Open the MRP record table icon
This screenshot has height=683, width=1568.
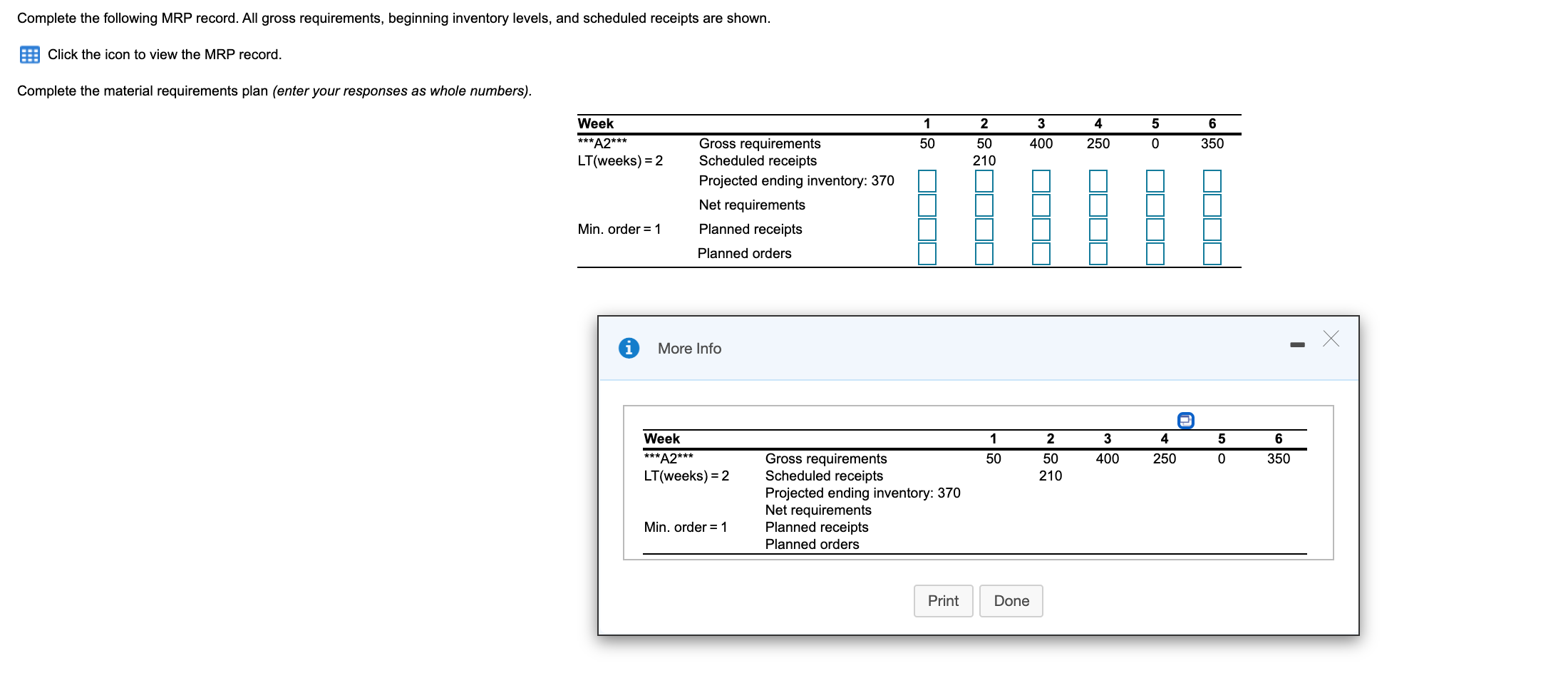click(30, 55)
